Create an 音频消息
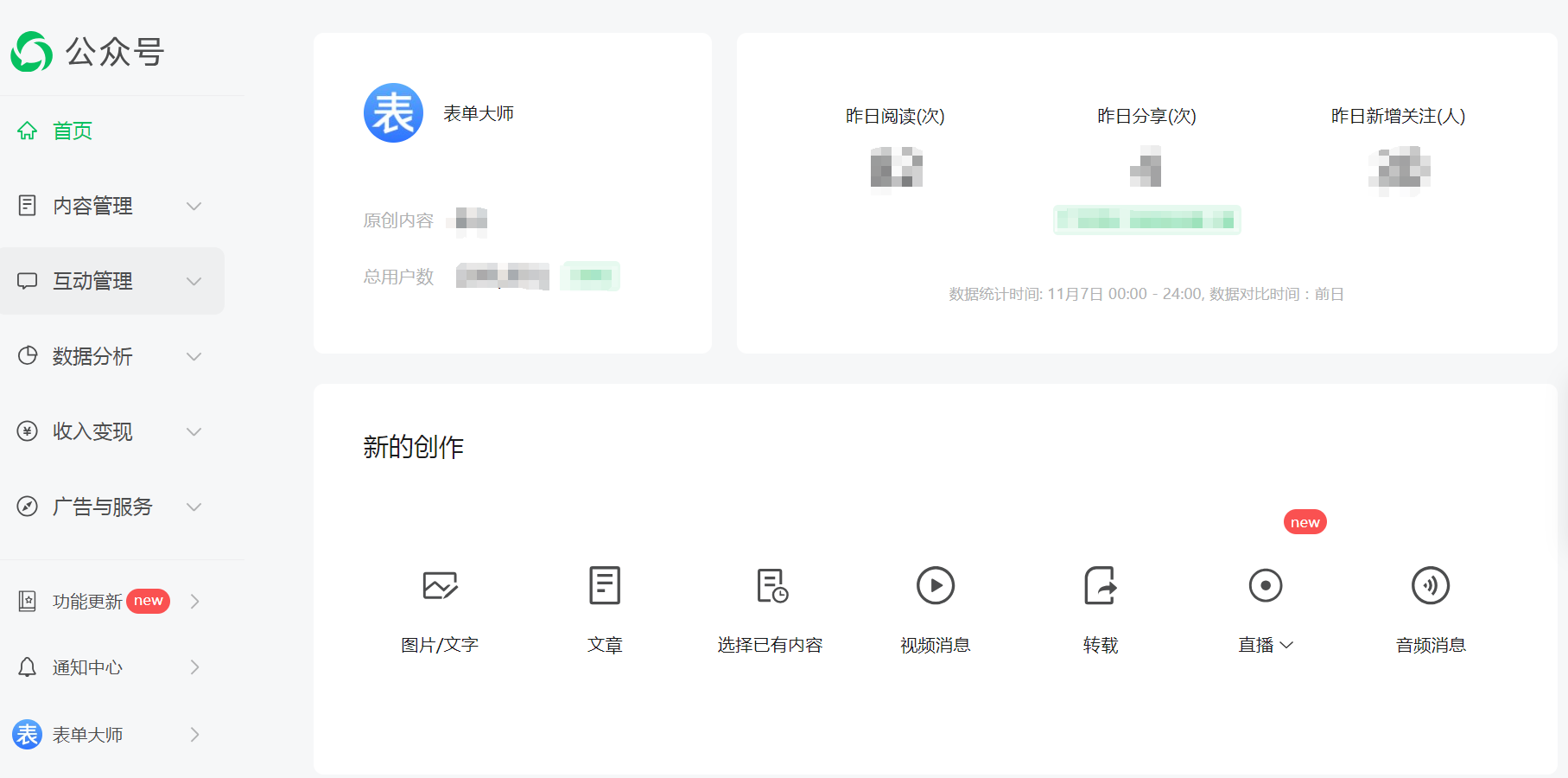The height and width of the screenshot is (778, 1568). (x=1431, y=645)
